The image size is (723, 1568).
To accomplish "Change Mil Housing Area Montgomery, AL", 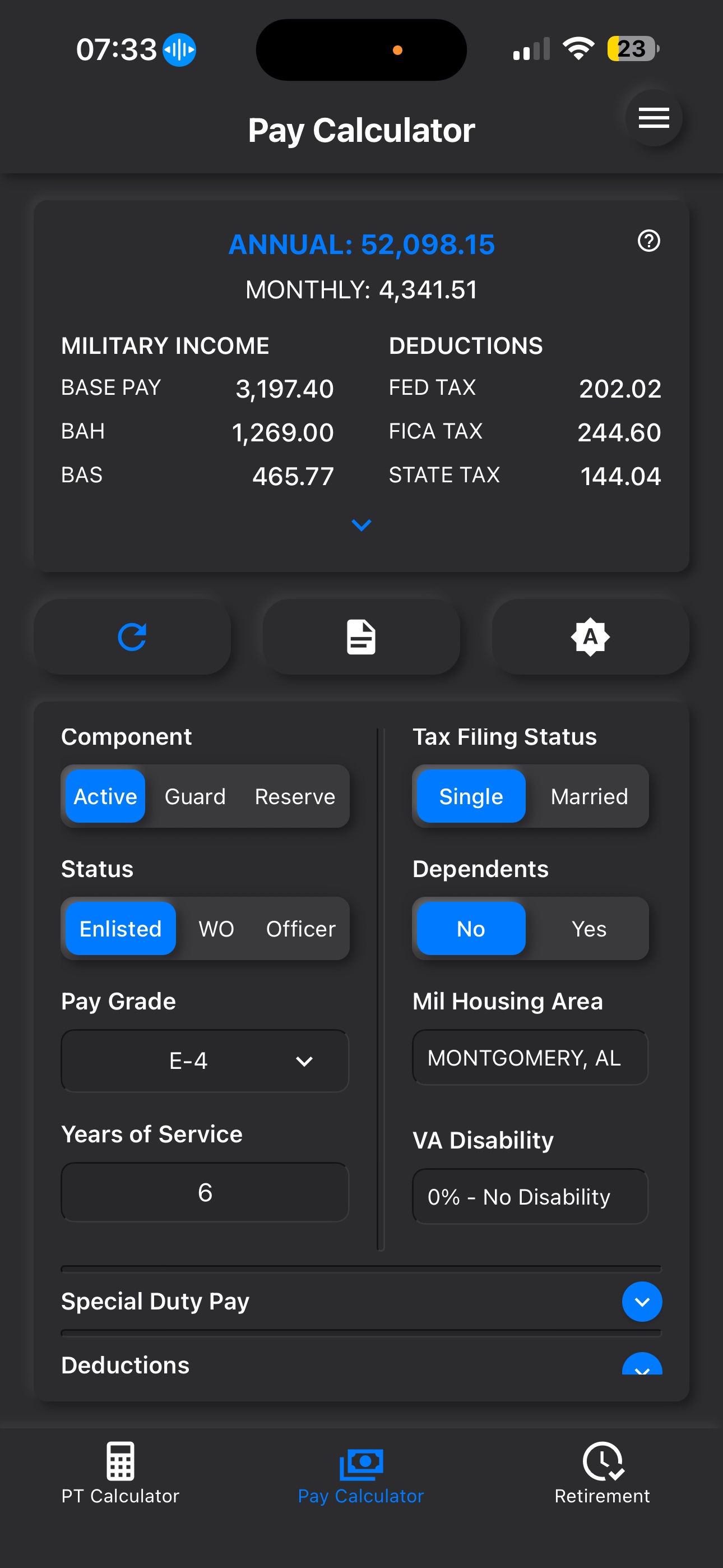I will click(530, 1057).
